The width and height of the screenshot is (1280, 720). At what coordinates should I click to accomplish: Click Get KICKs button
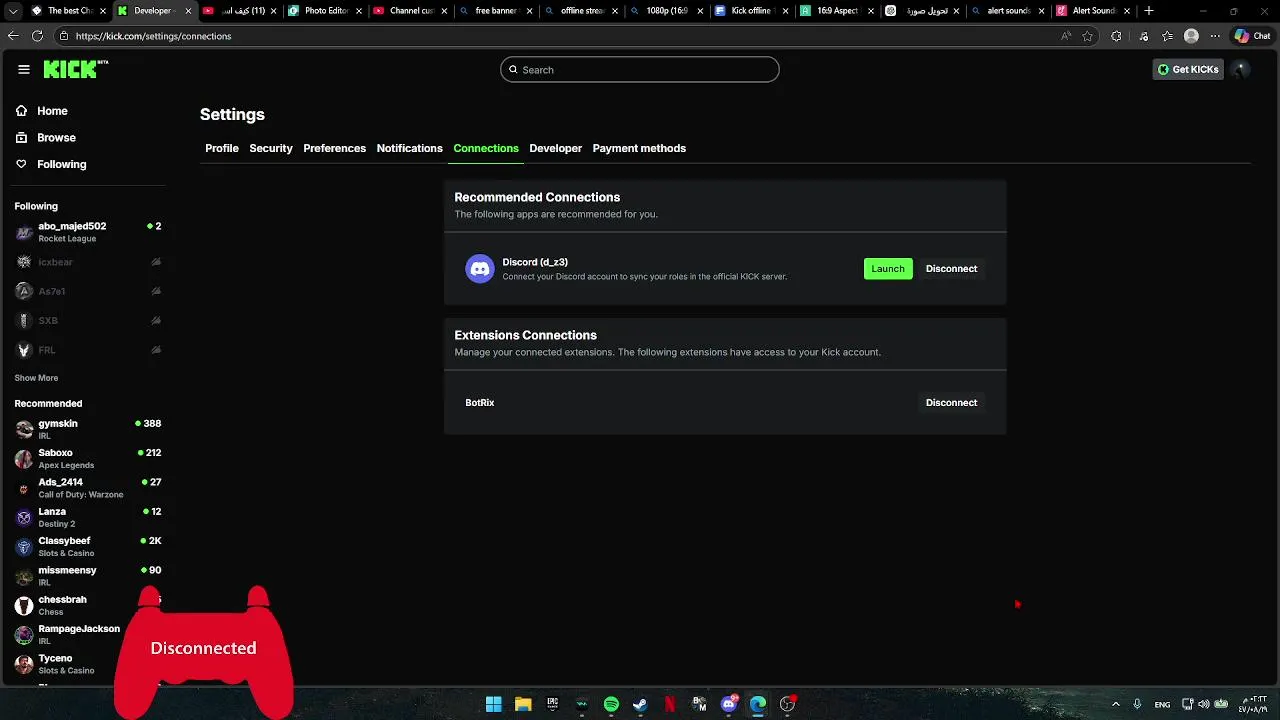click(1188, 69)
